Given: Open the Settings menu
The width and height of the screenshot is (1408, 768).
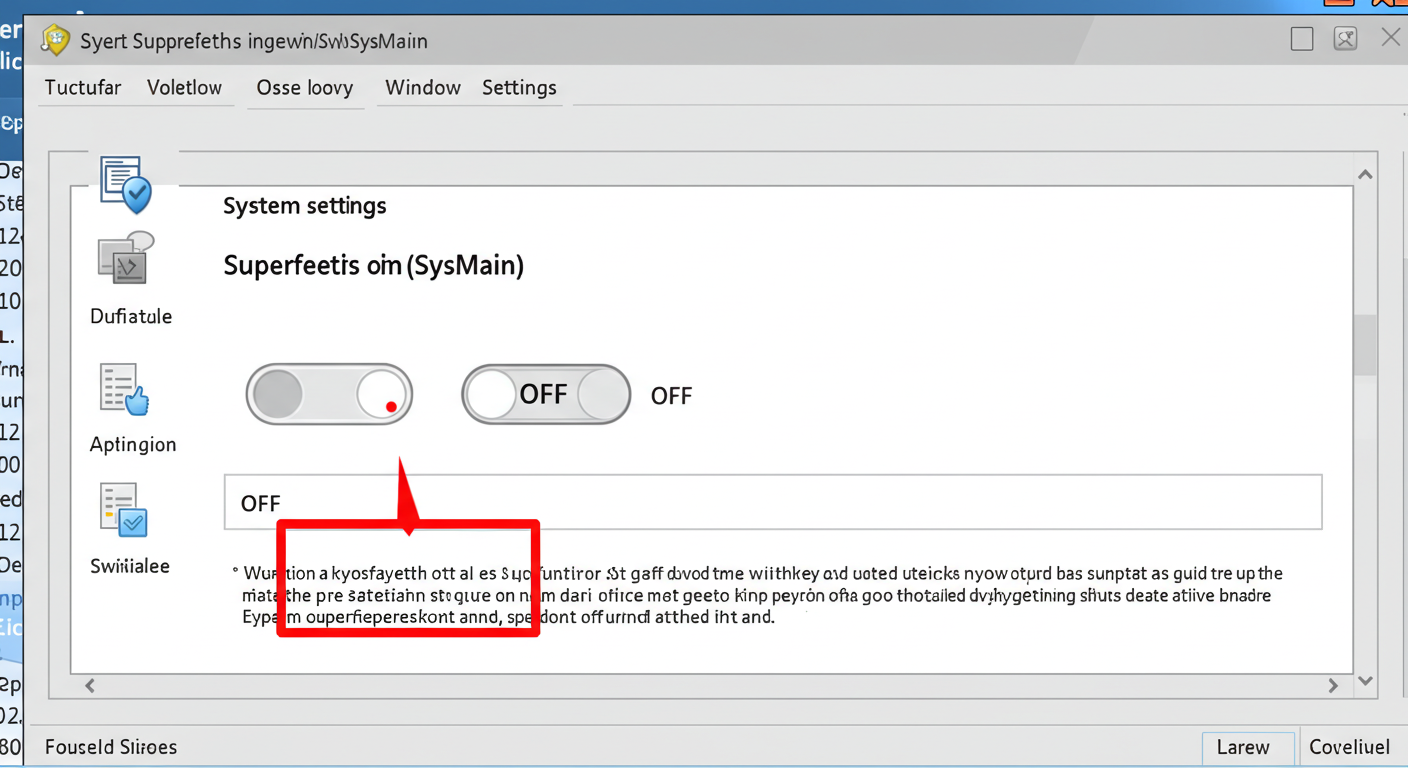Looking at the screenshot, I should click(519, 88).
